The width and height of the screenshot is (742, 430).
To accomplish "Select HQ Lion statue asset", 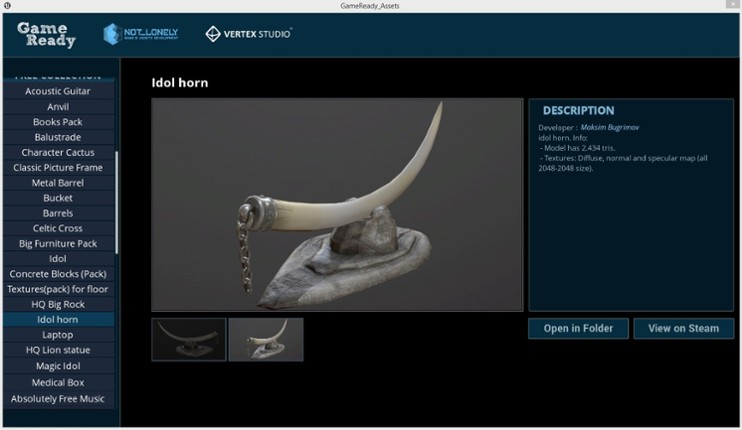I will tap(57, 350).
